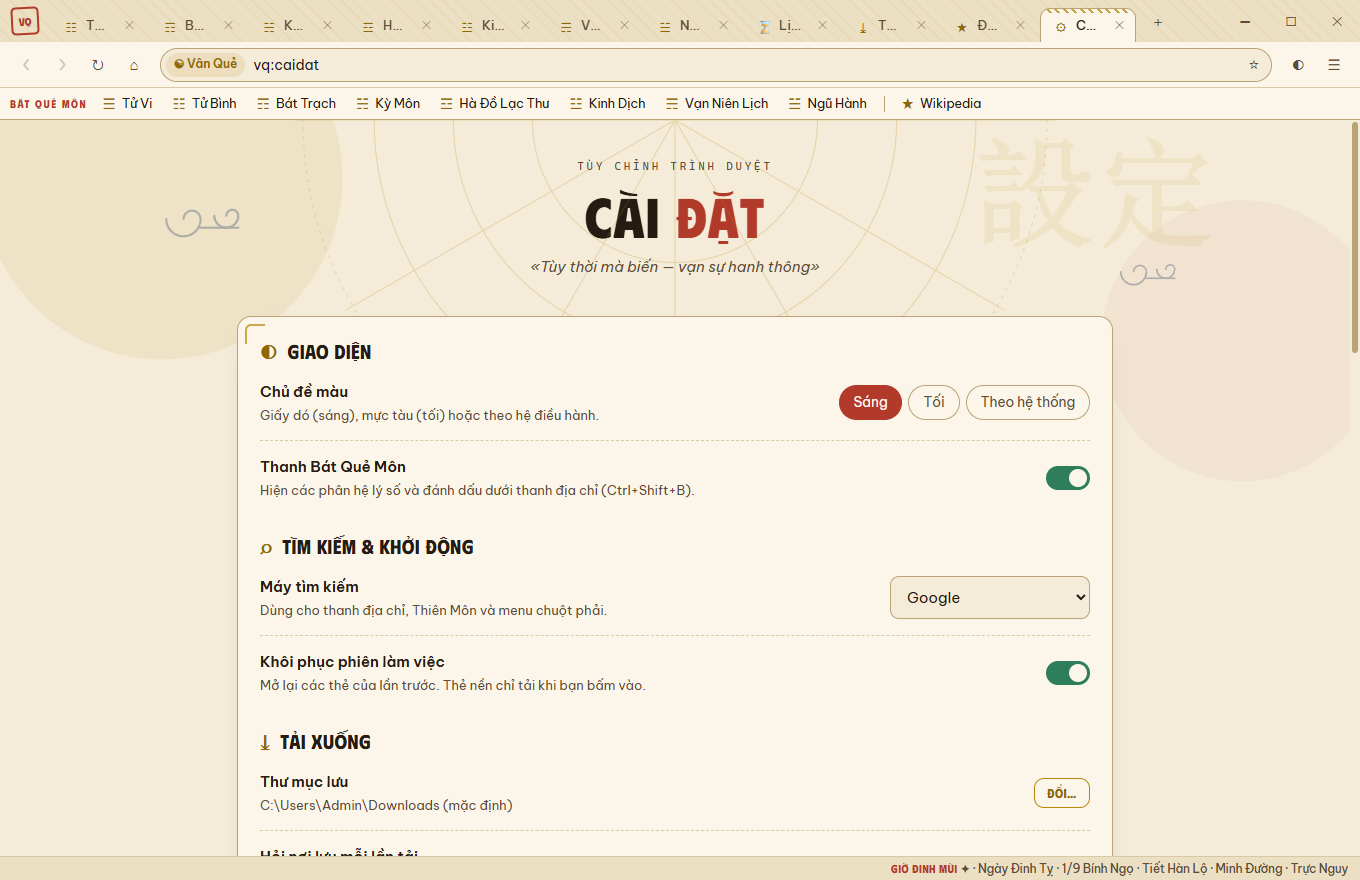Open the Tử Vi bookmark

[128, 103]
